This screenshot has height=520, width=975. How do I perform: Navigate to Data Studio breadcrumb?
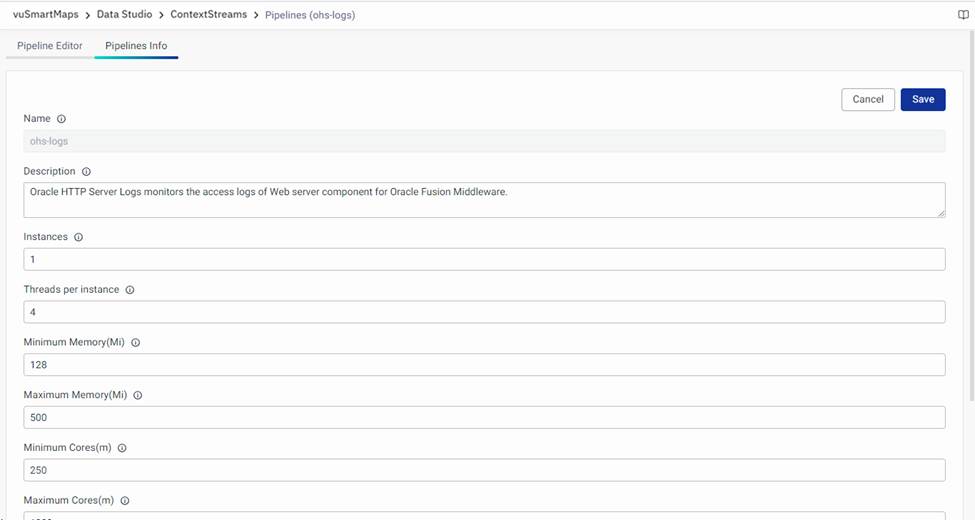coord(127,15)
